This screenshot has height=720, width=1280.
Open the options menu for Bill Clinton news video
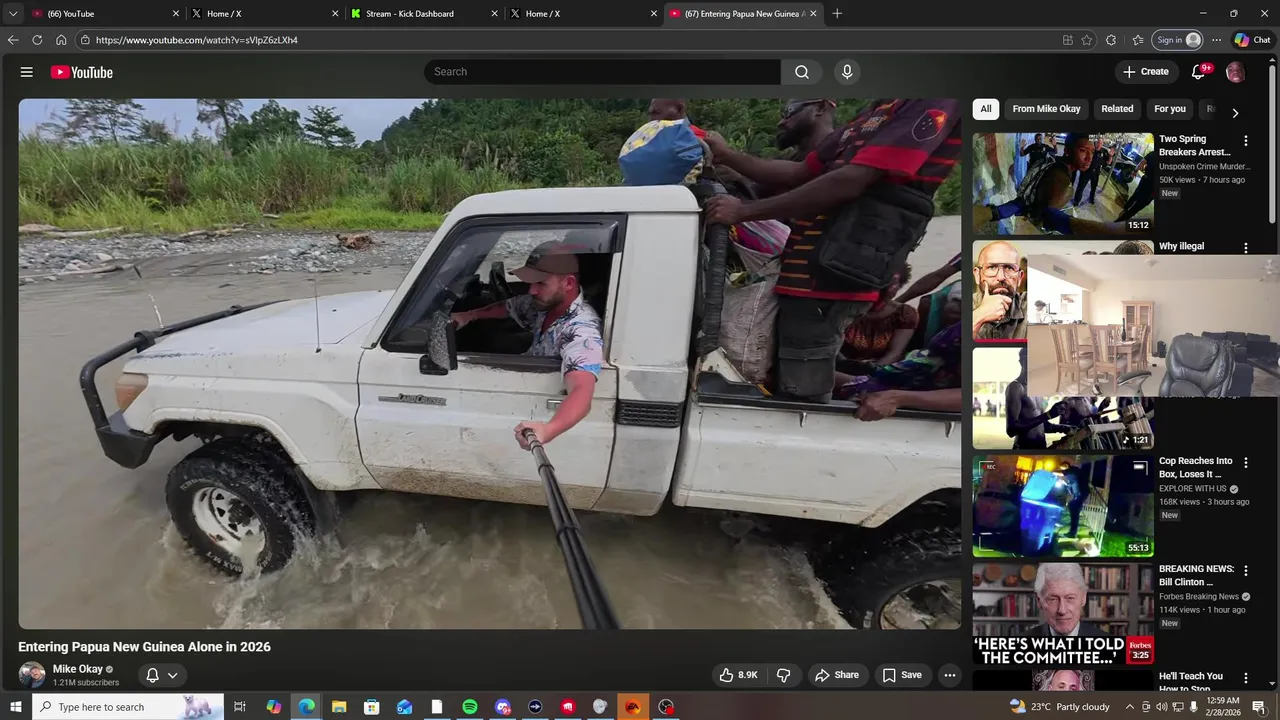click(1245, 570)
